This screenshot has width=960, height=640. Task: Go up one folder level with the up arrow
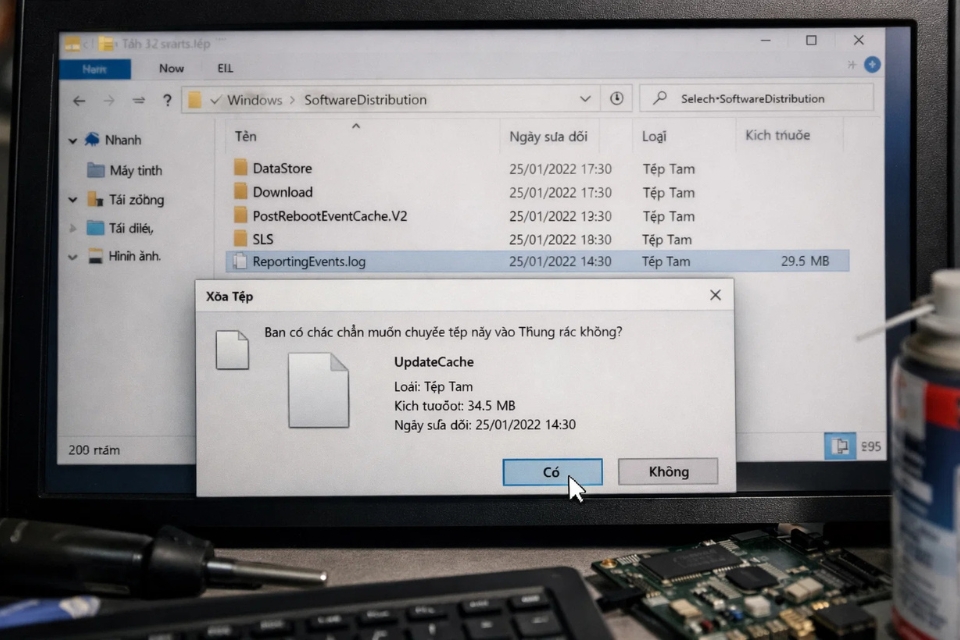pos(139,100)
